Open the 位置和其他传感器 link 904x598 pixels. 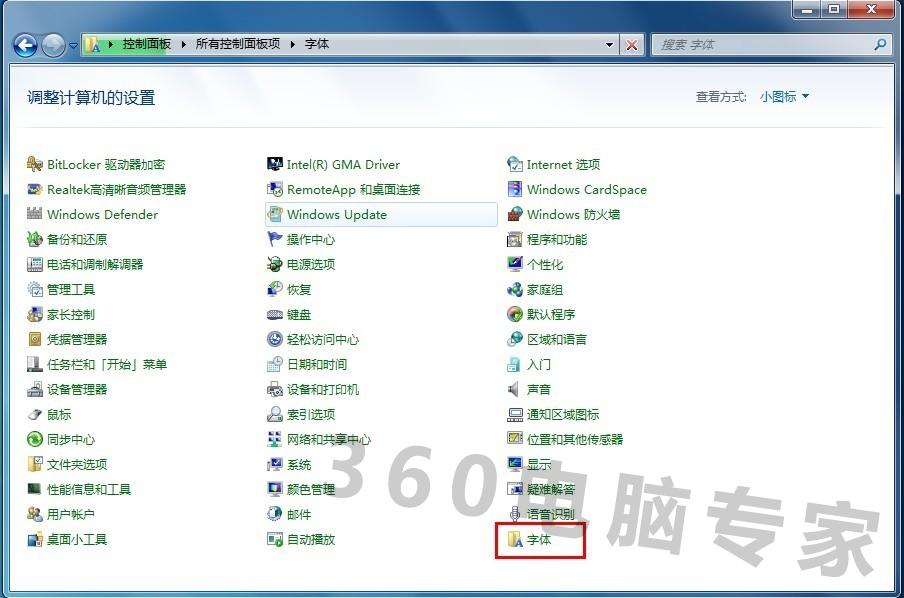[575, 439]
